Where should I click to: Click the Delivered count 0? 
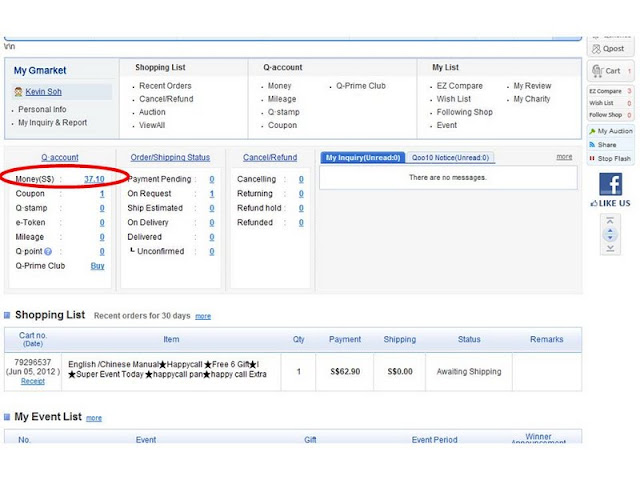[212, 237]
